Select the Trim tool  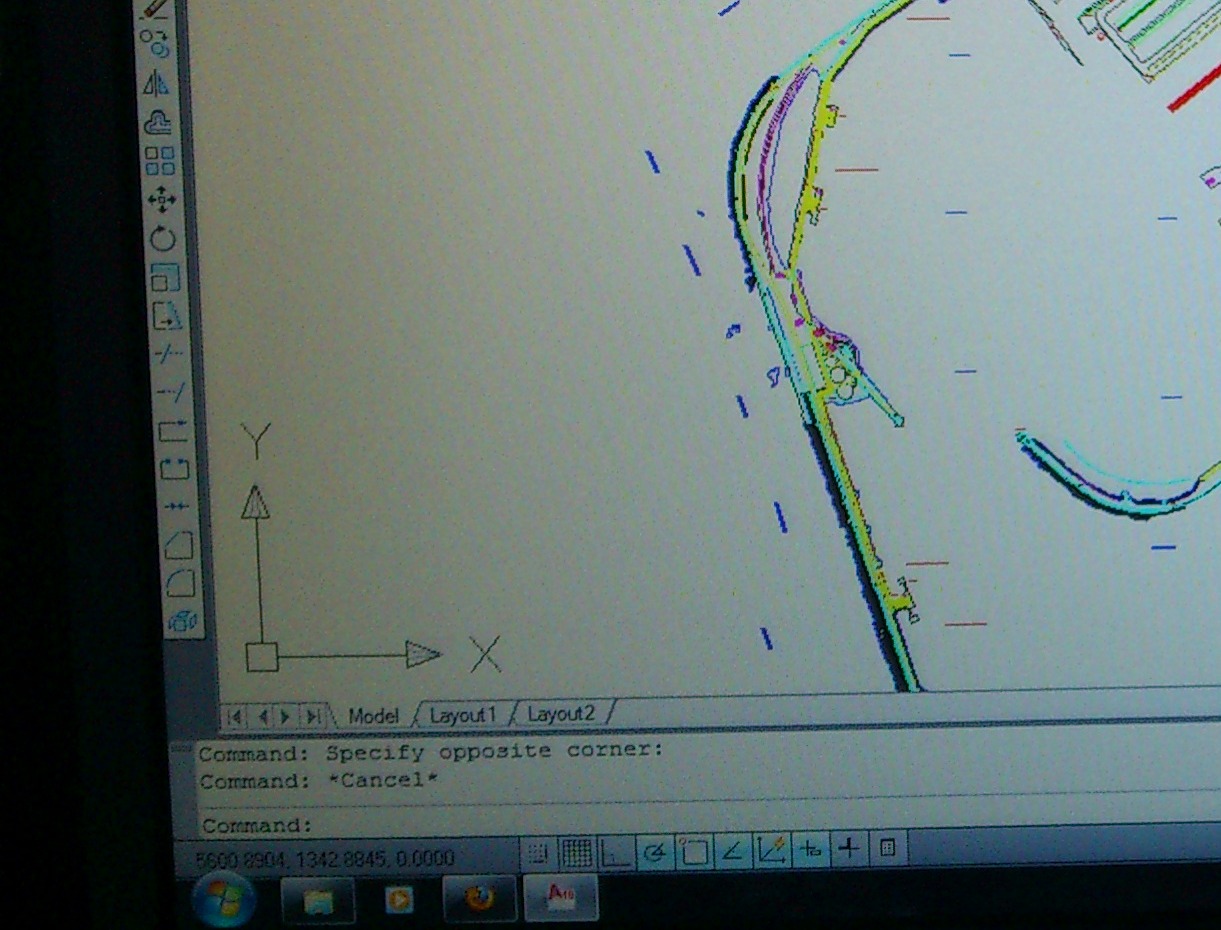click(x=168, y=354)
